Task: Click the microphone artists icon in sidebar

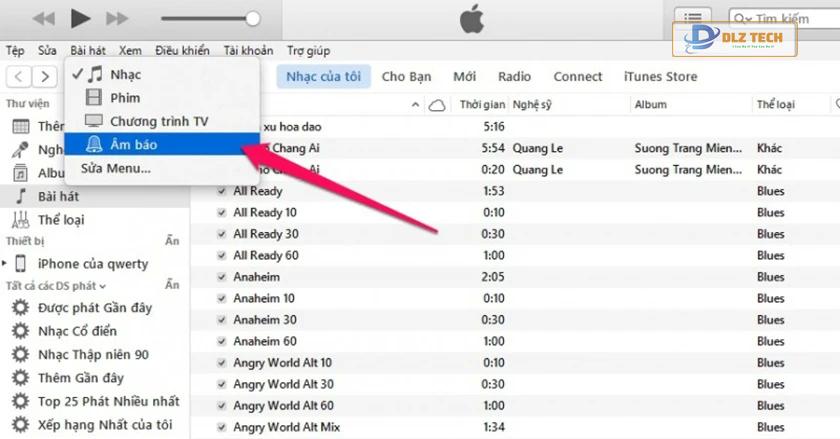Action: pos(20,150)
